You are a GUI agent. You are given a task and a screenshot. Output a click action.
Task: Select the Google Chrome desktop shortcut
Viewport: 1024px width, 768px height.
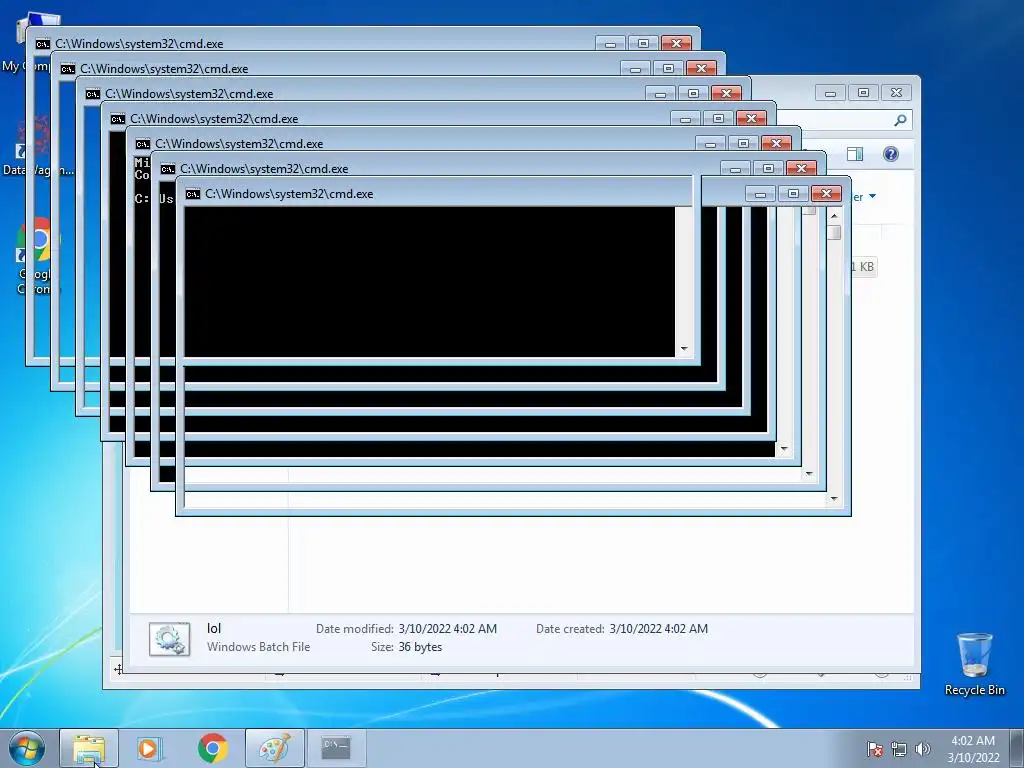pos(36,257)
